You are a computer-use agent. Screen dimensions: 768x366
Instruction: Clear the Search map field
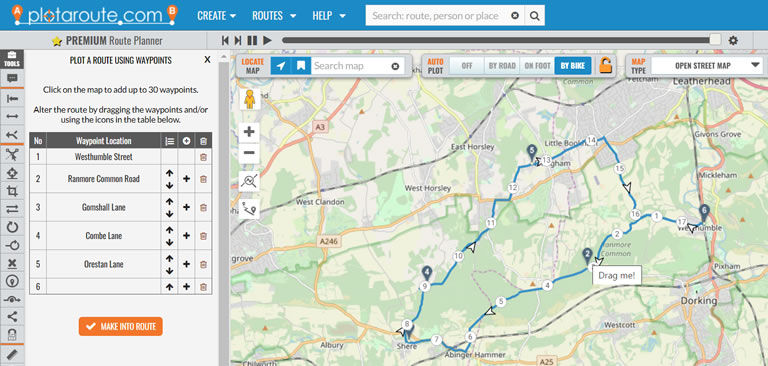395,66
